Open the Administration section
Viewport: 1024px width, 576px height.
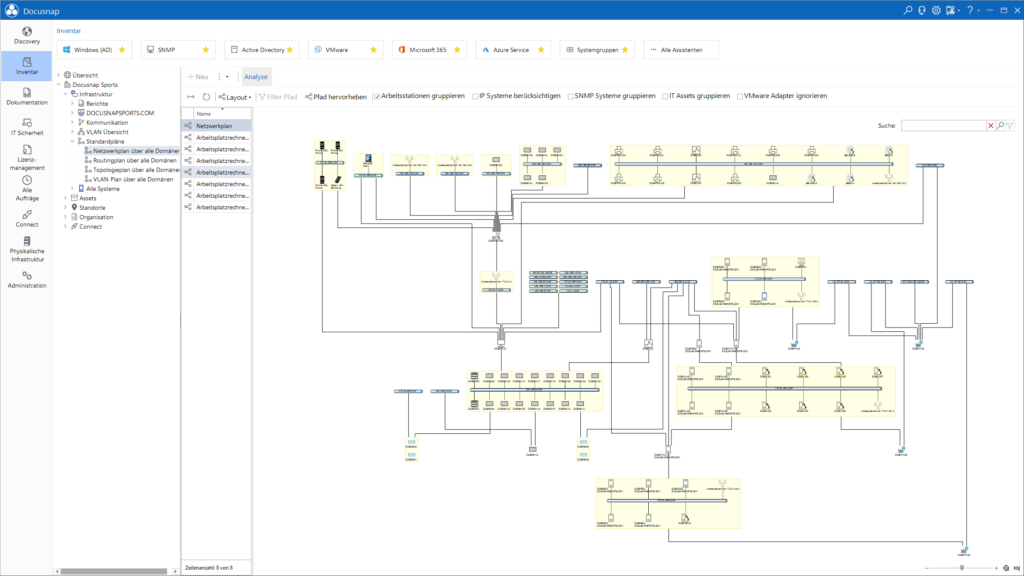[26, 281]
